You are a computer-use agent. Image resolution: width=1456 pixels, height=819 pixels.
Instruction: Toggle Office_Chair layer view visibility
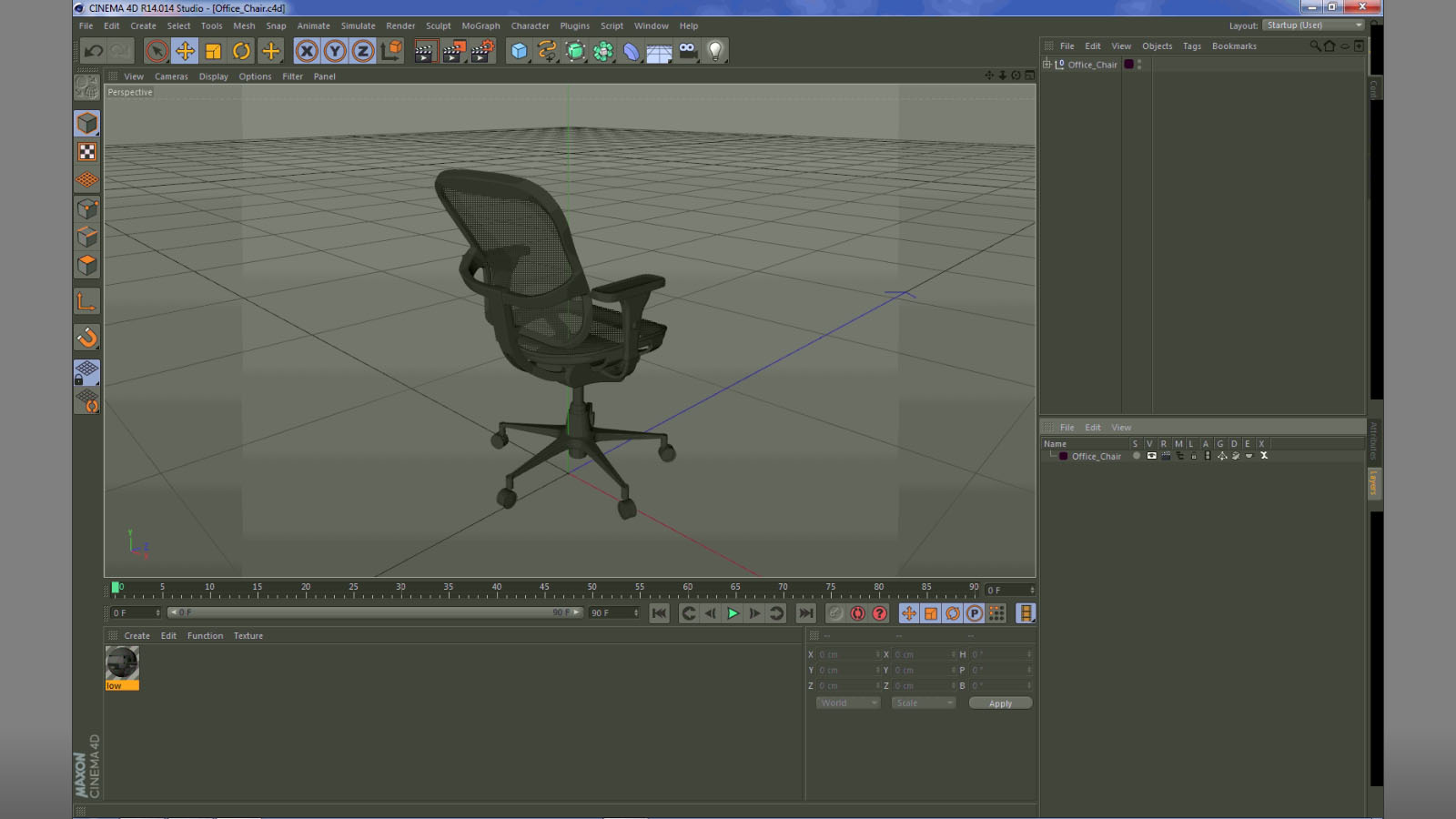pyautogui.click(x=1151, y=456)
